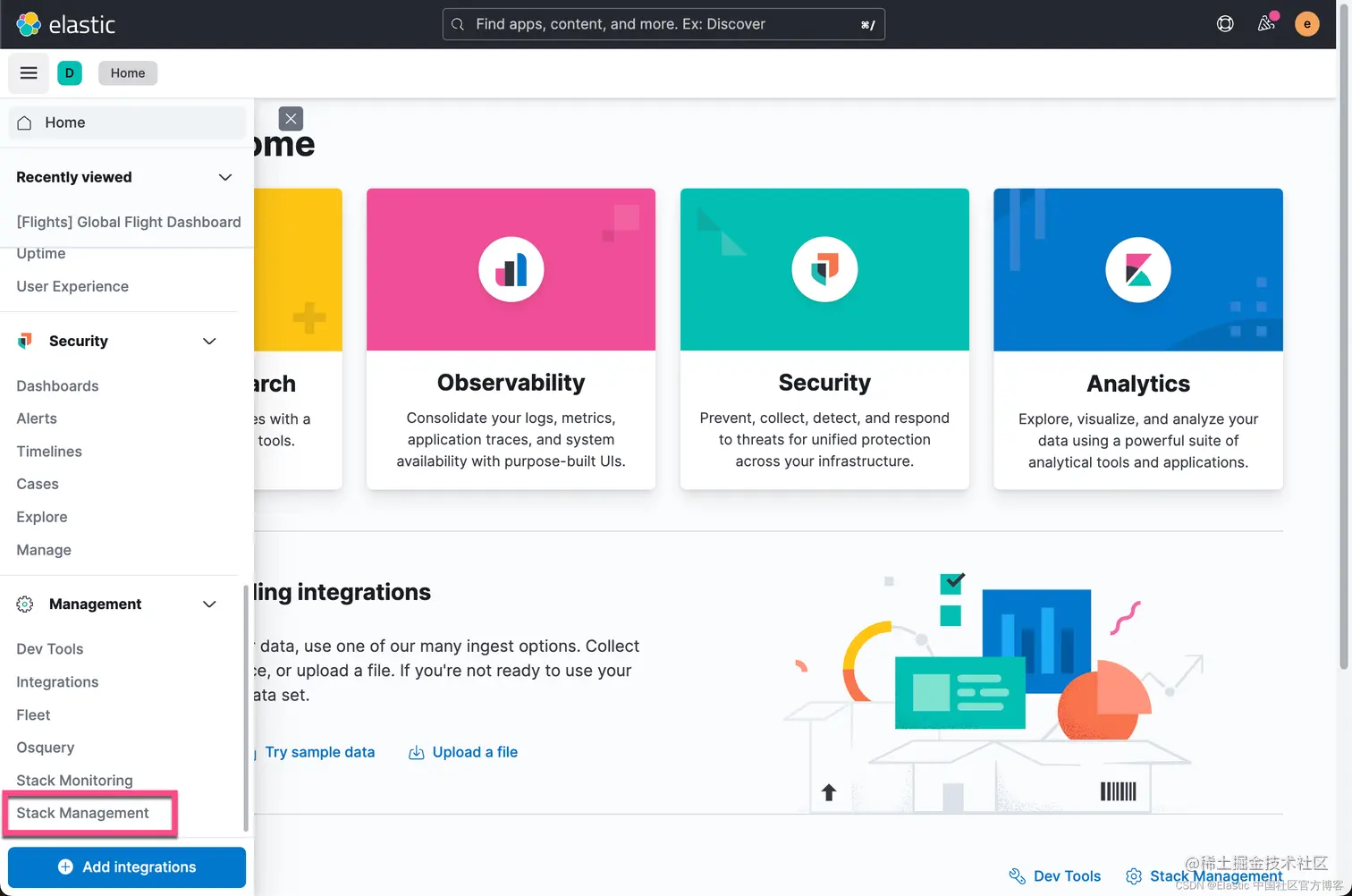Toggle the hamburger navigation menu
This screenshot has height=896, width=1352.
[29, 73]
